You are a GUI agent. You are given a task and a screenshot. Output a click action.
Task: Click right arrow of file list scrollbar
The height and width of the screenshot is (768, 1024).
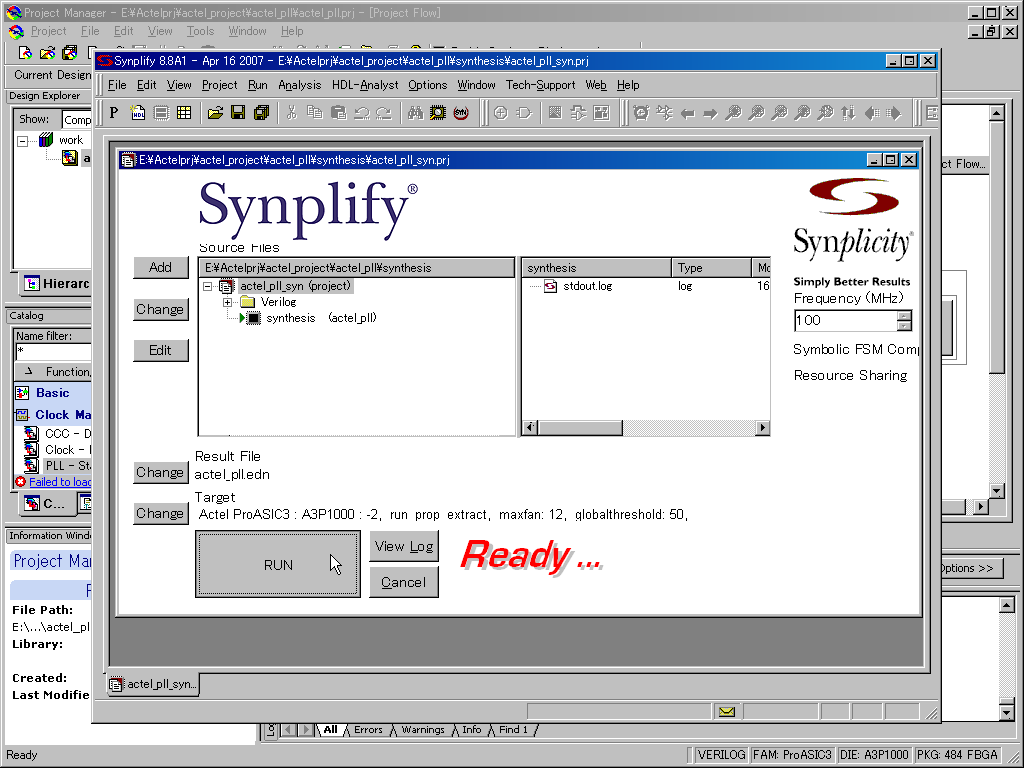(x=762, y=428)
